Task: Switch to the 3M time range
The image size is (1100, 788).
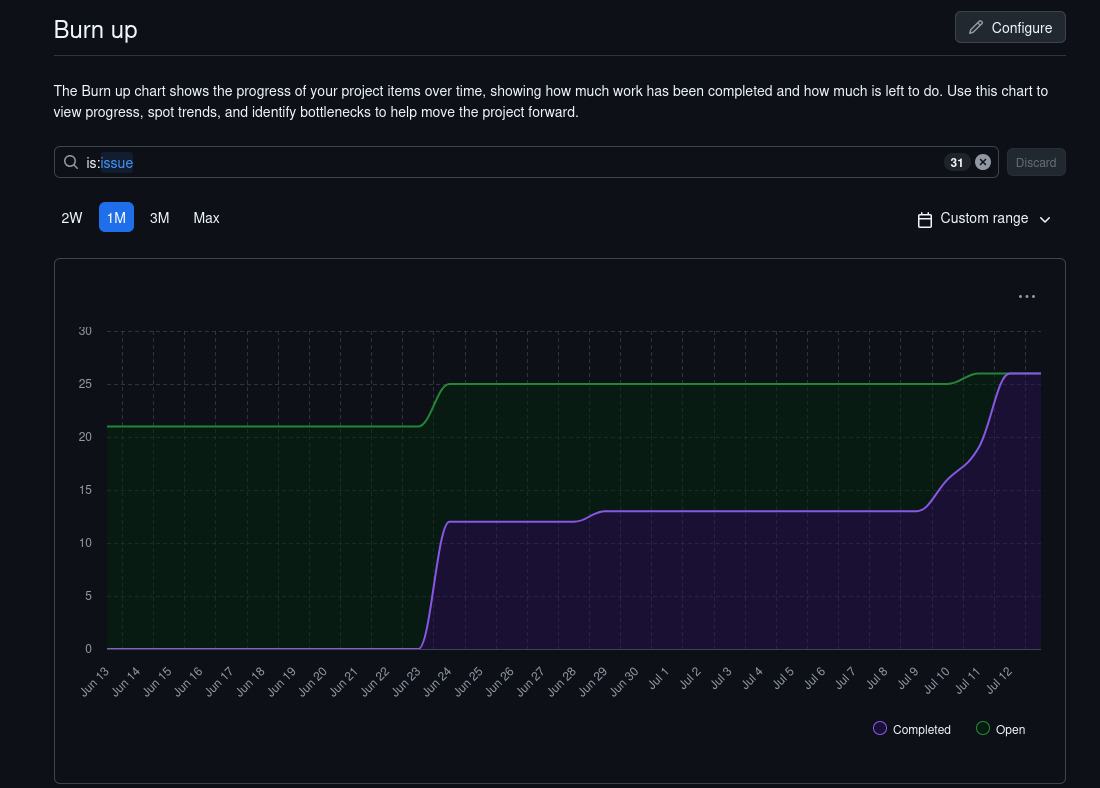Action: point(159,217)
